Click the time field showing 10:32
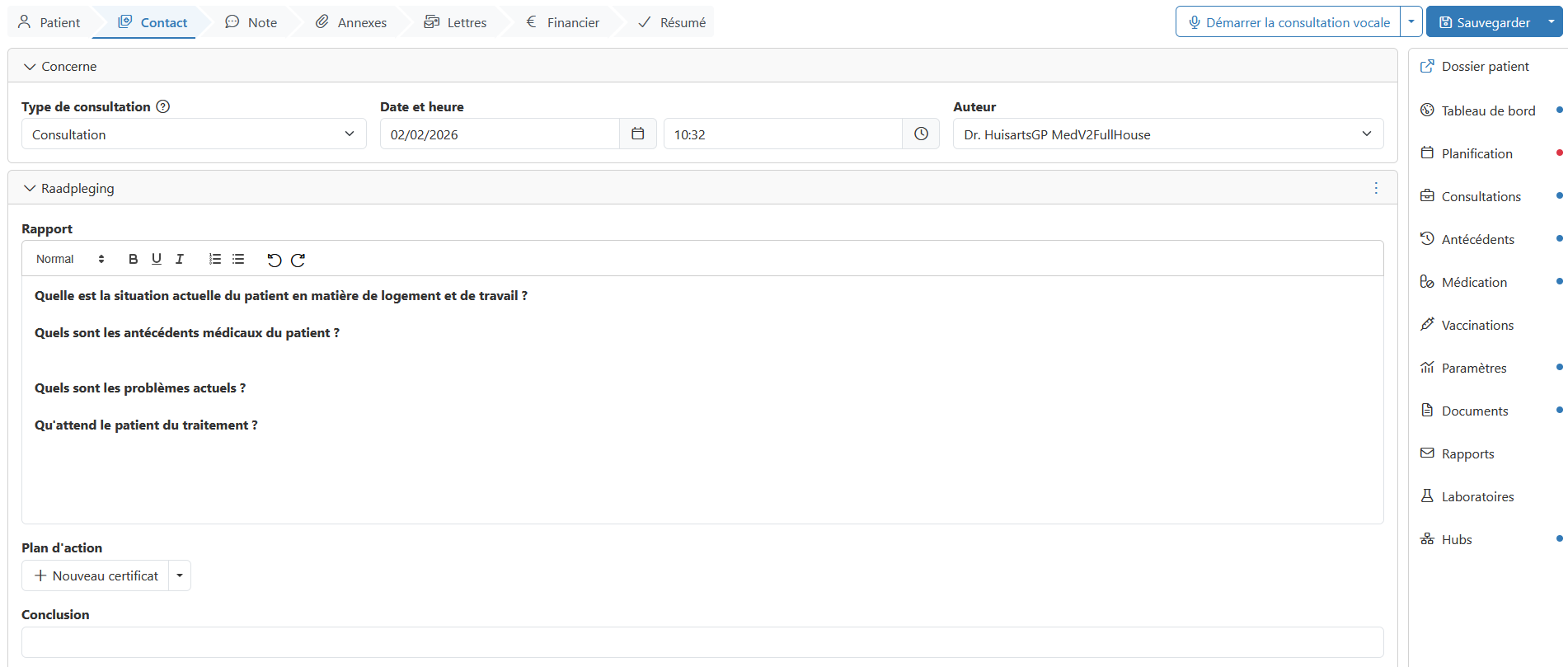Screen dimensions: 1568x667 [783, 134]
